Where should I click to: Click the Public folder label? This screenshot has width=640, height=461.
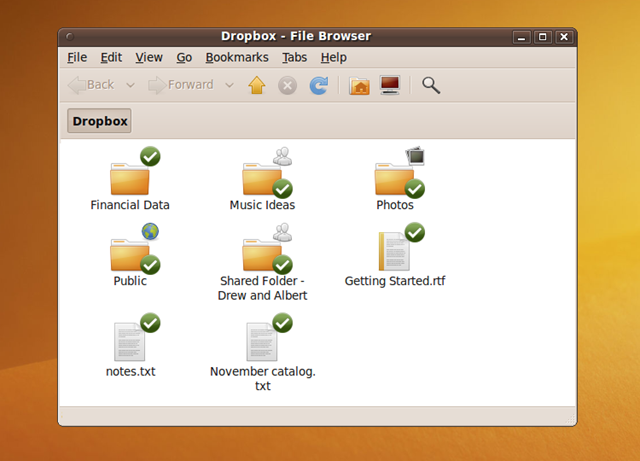[130, 281]
